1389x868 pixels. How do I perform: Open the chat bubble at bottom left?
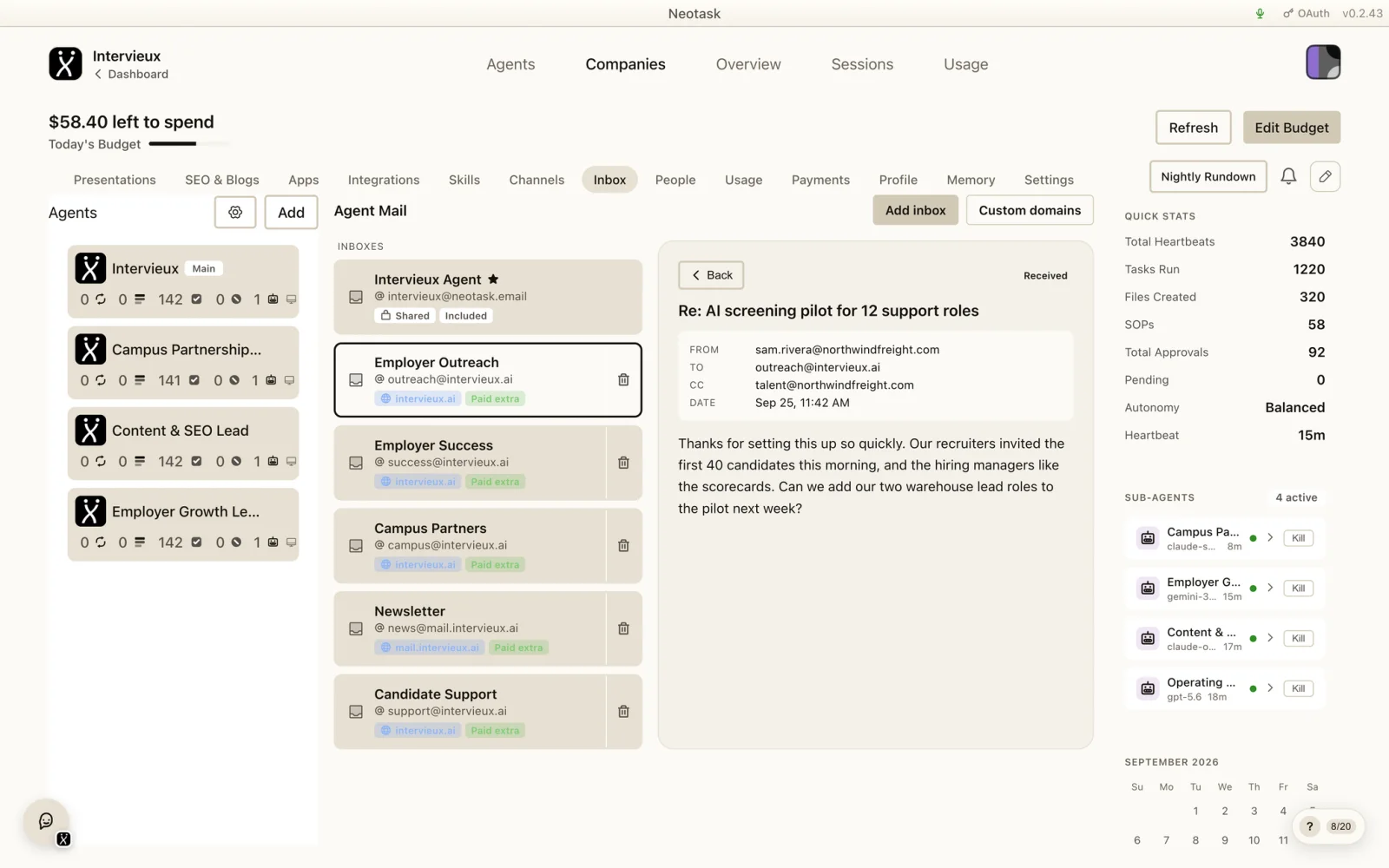(x=46, y=821)
